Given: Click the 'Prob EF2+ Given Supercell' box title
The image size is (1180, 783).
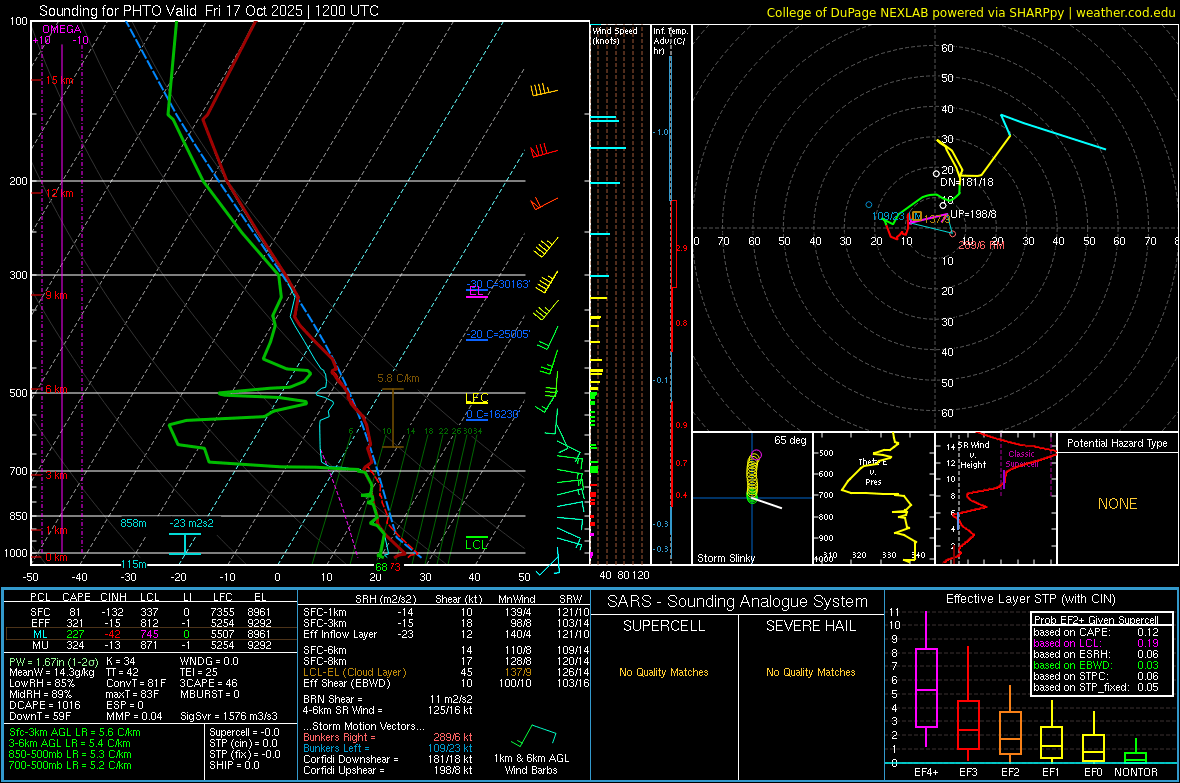Looking at the screenshot, I should coord(1096,620).
